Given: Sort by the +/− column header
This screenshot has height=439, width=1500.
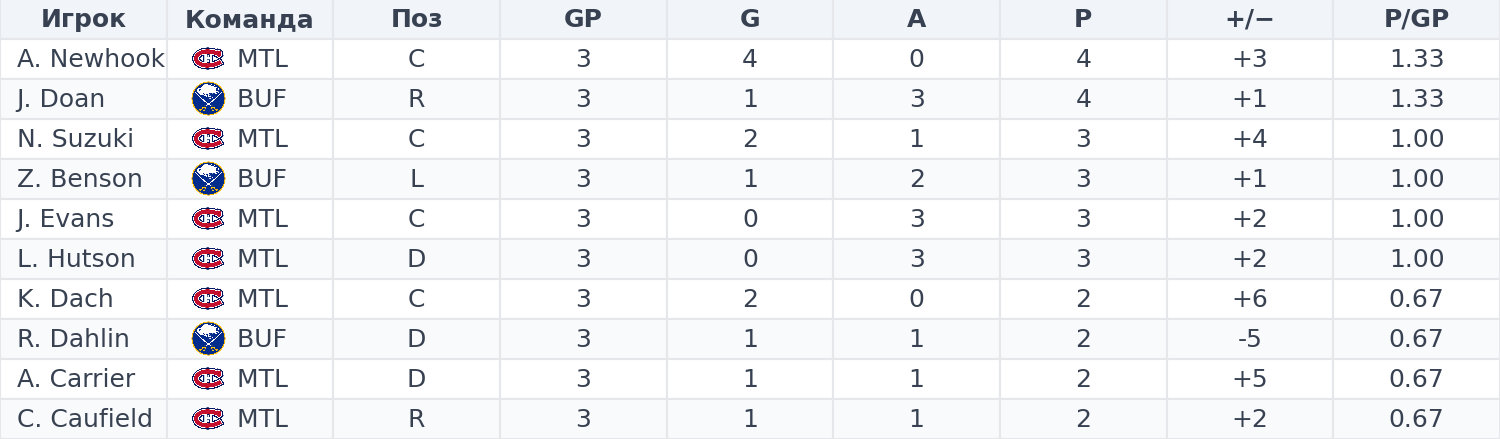Looking at the screenshot, I should point(1249,19).
